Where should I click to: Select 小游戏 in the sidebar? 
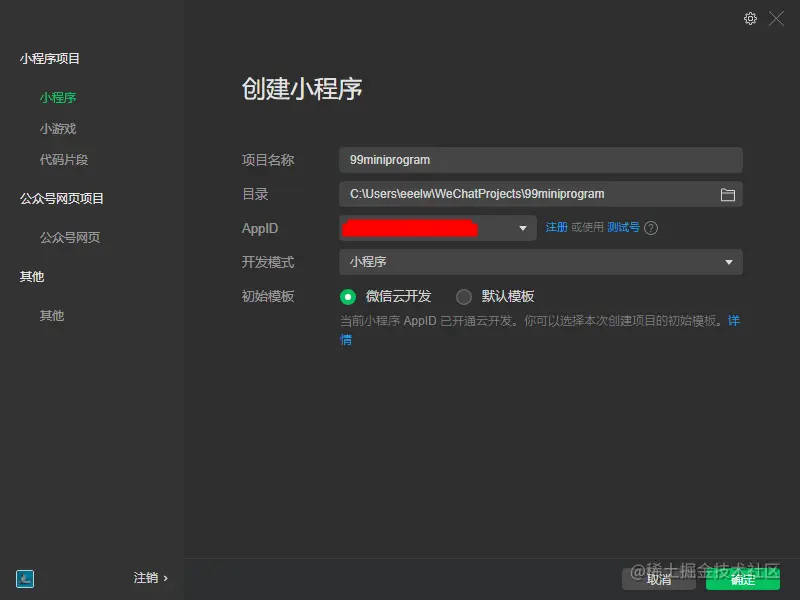click(58, 129)
